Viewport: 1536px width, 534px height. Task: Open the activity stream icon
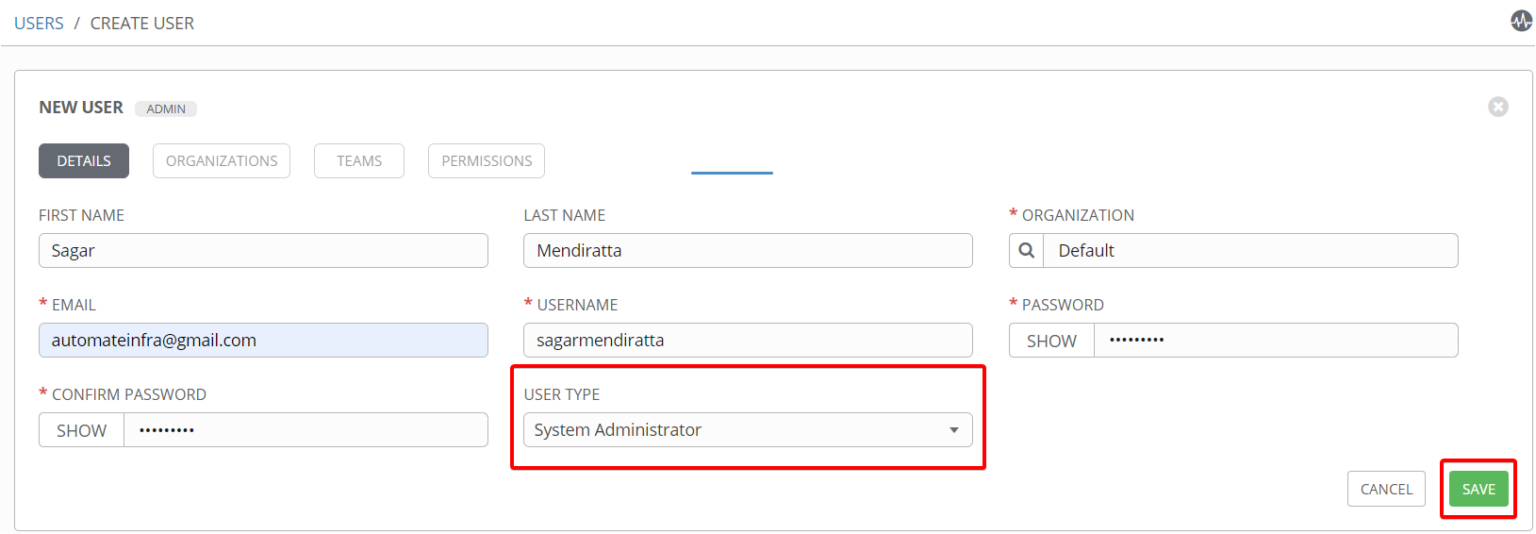click(x=1521, y=22)
